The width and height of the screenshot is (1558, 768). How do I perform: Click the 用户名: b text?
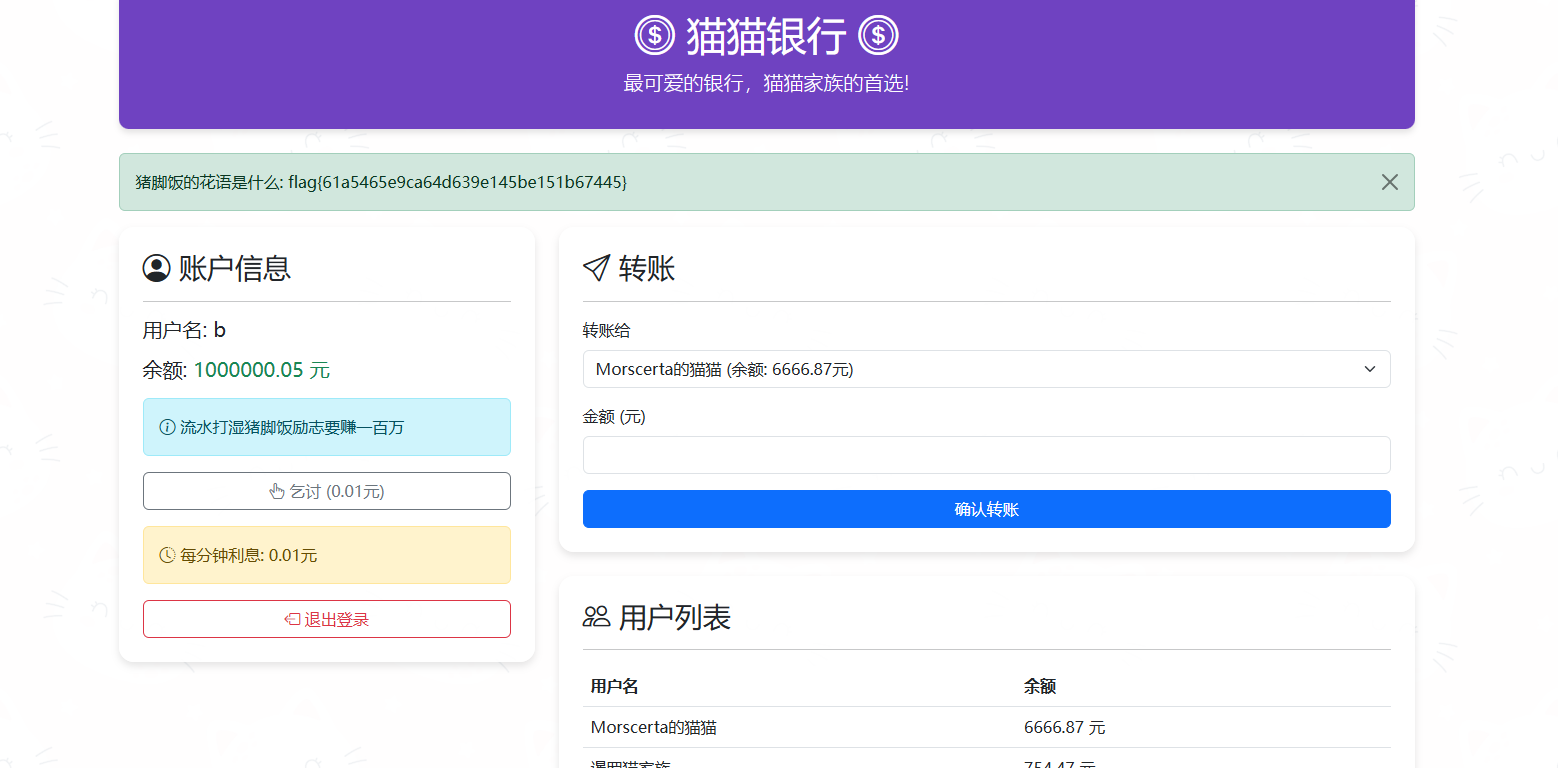point(185,330)
